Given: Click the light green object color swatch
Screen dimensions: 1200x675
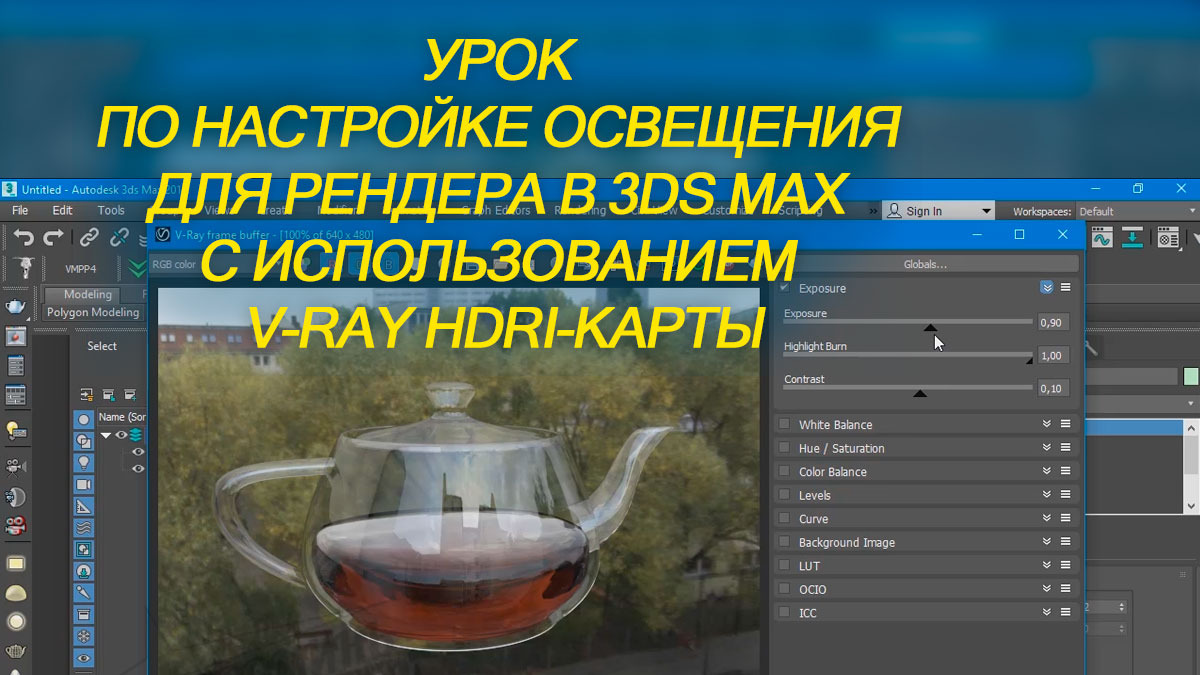Looking at the screenshot, I should (x=1190, y=376).
